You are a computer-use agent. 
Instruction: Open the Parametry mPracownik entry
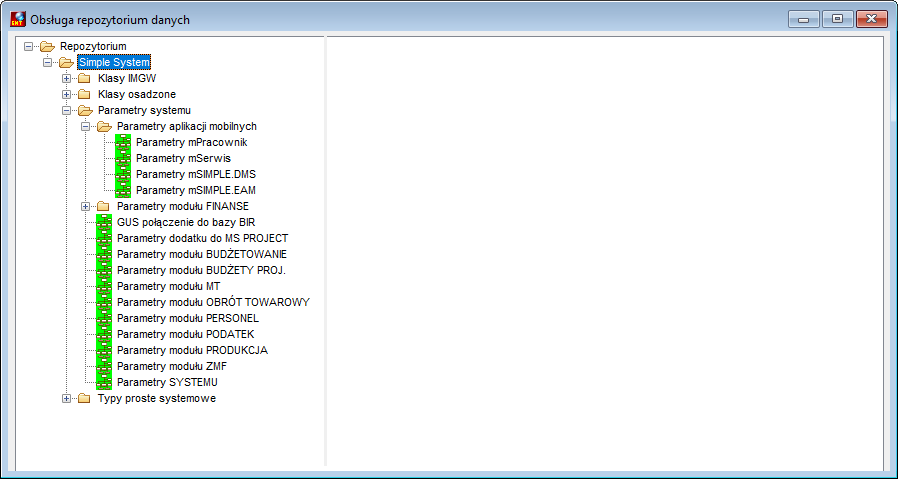click(192, 142)
